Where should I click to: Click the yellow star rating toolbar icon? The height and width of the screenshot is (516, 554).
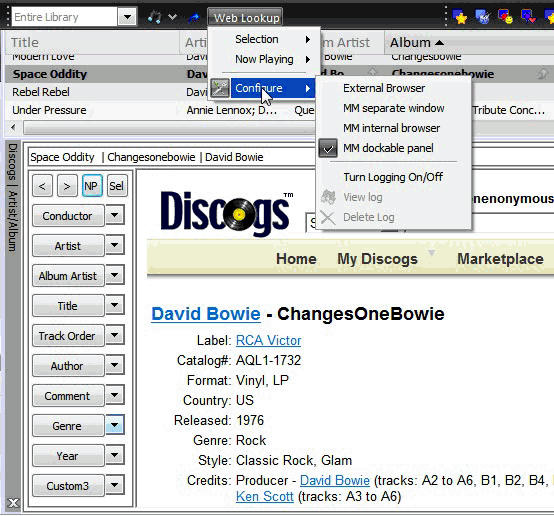pos(460,17)
